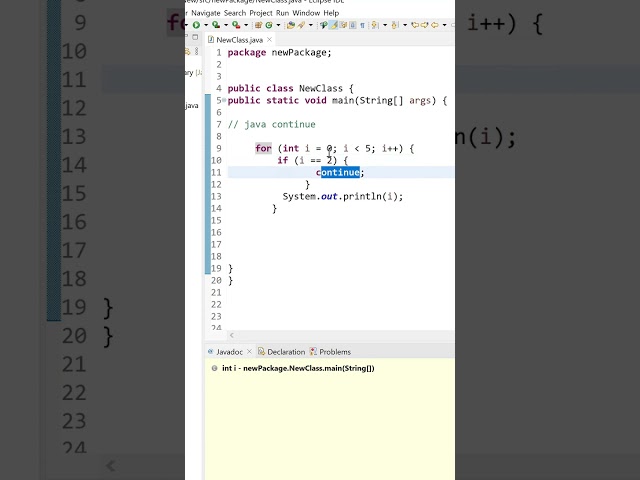
Task: Open the Package Explorer view menu dots
Action: pos(197,51)
